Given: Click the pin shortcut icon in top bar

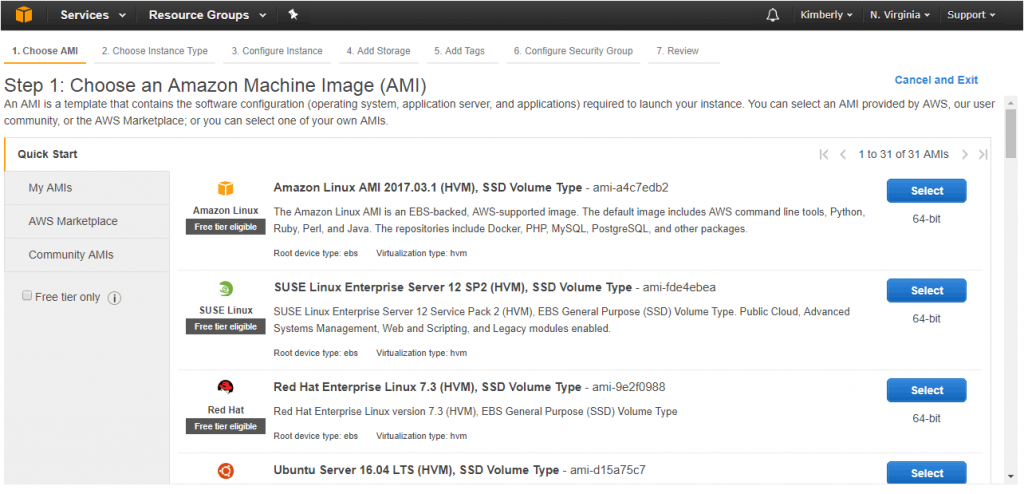Looking at the screenshot, I should click(293, 14).
